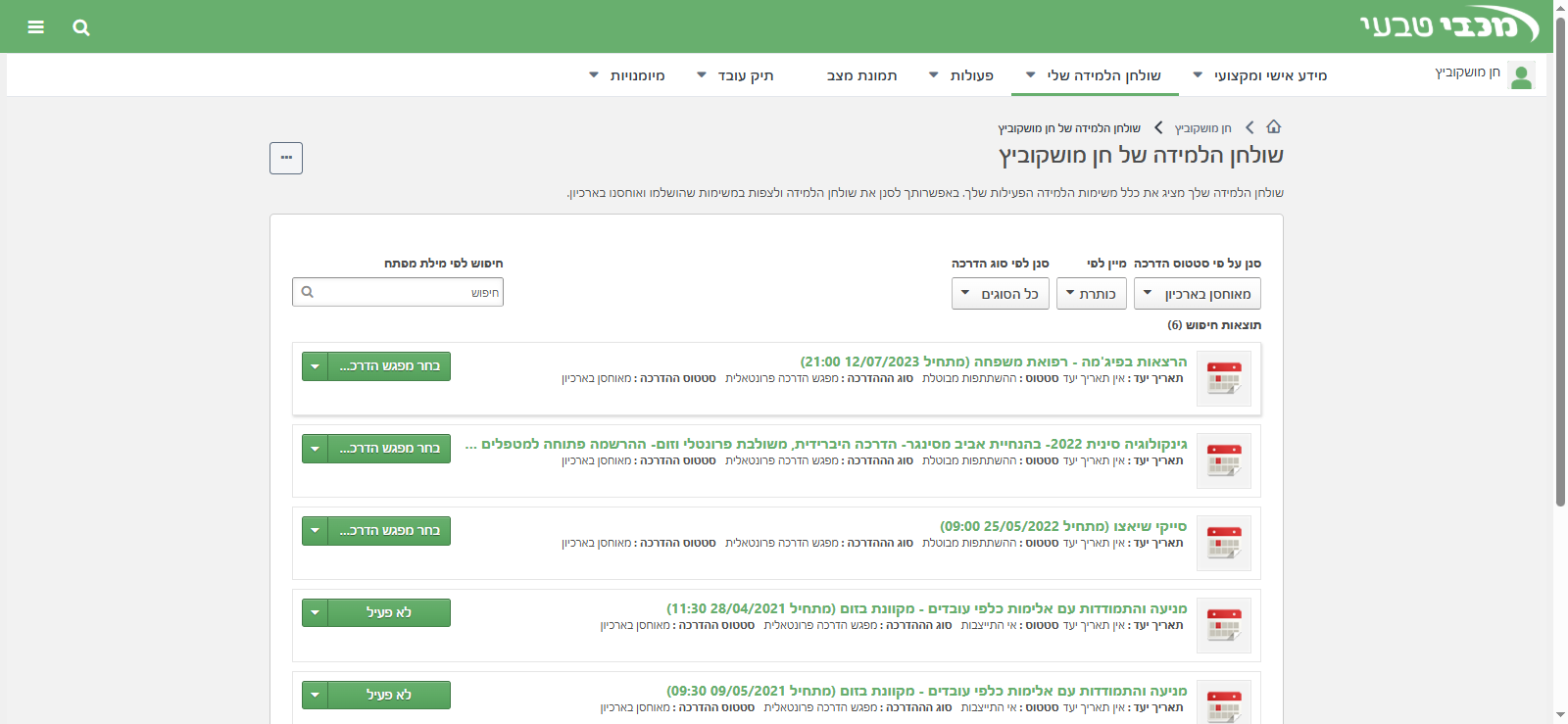Expand the sort-by dropdown כותרת
Screen dimensions: 1568x724
pyautogui.click(x=1092, y=294)
